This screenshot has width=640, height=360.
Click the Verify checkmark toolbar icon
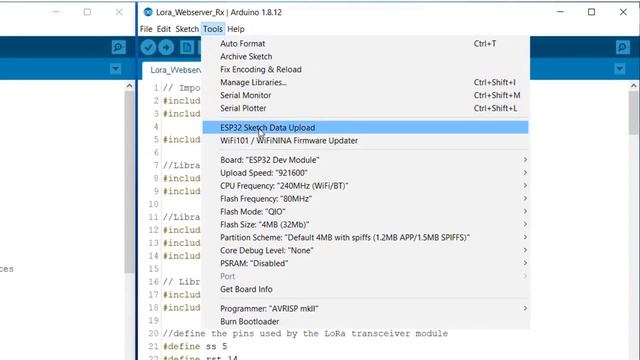pyautogui.click(x=148, y=47)
